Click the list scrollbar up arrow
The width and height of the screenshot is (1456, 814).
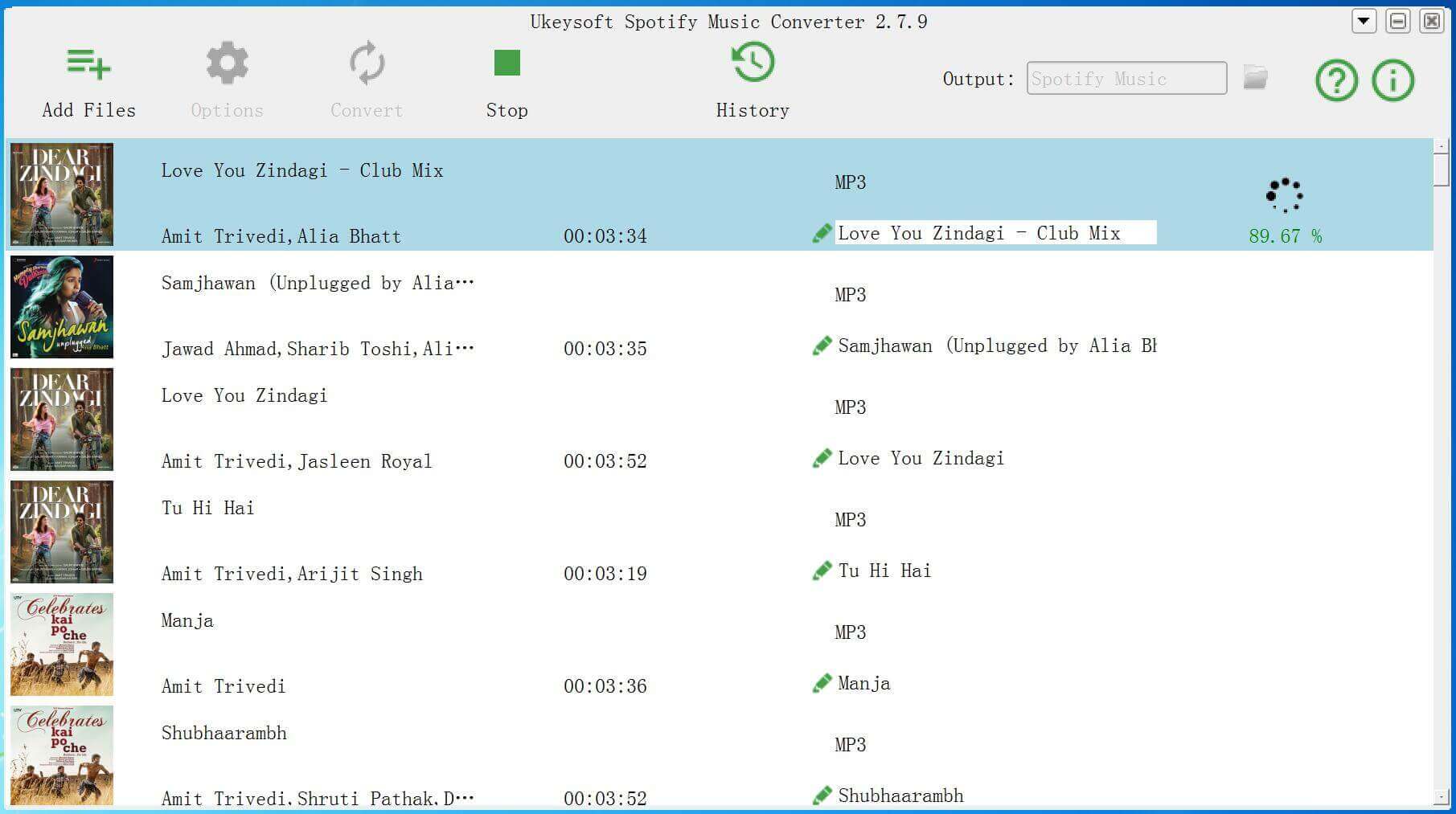(x=1442, y=145)
